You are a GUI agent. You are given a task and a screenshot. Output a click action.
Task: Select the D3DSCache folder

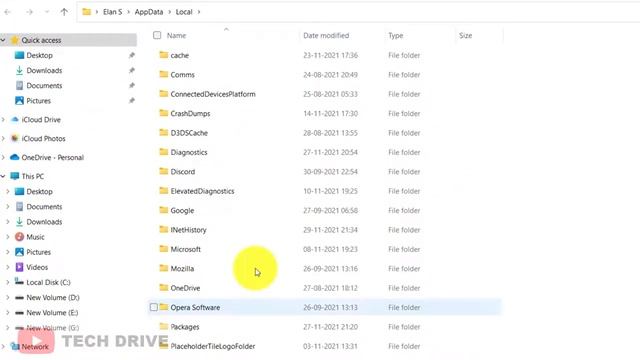coord(189,133)
